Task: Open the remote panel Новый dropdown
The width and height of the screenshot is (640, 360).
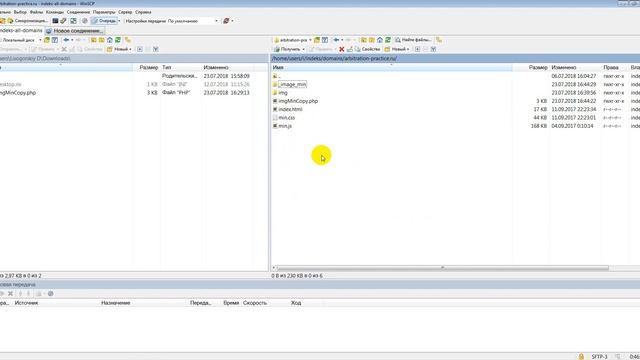Action: point(397,49)
